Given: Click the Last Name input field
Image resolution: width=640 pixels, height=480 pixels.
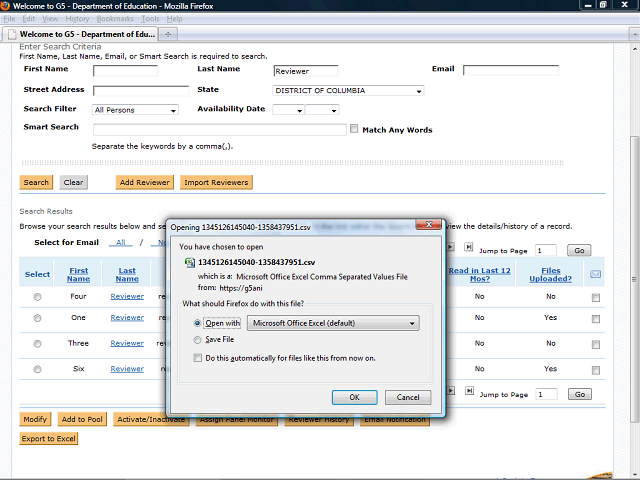Looking at the screenshot, I should click(305, 71).
